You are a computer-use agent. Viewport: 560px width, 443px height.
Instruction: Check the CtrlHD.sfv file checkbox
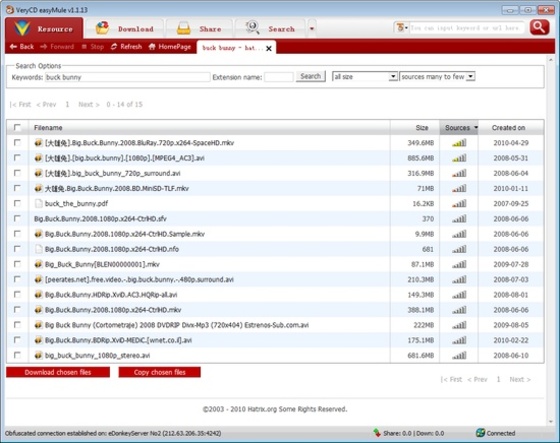pyautogui.click(x=17, y=218)
